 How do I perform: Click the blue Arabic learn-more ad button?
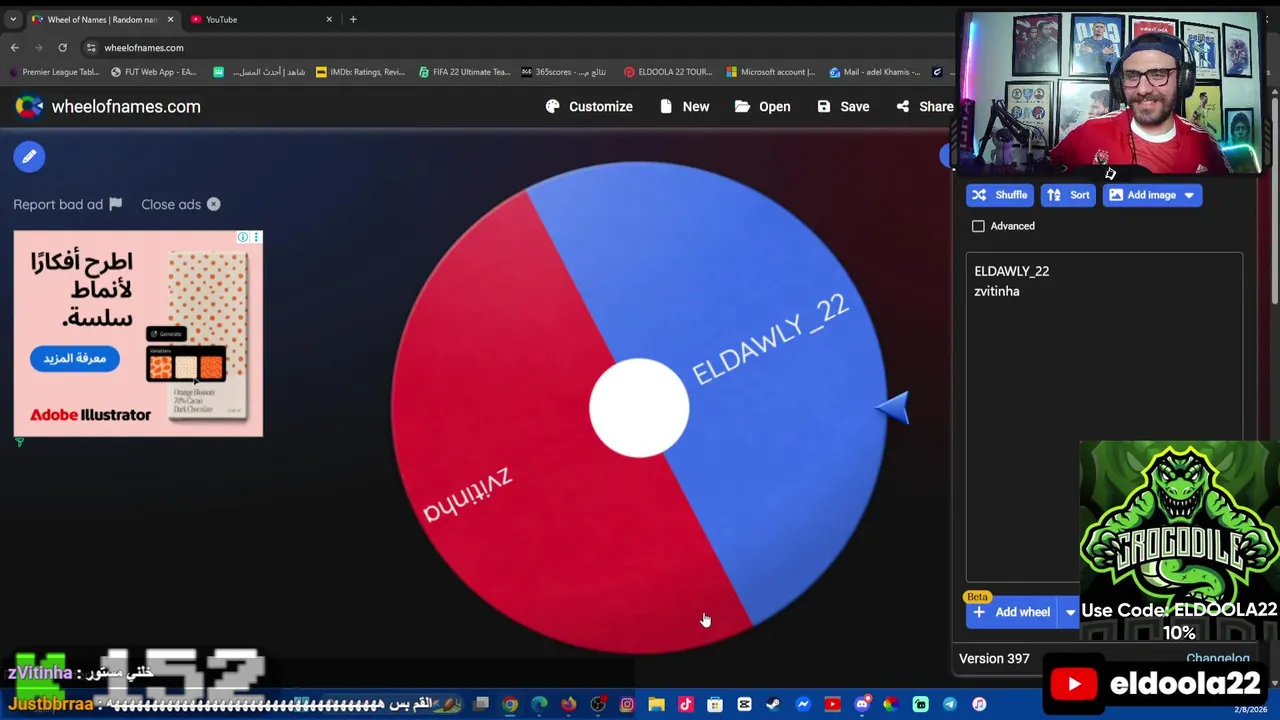click(74, 358)
